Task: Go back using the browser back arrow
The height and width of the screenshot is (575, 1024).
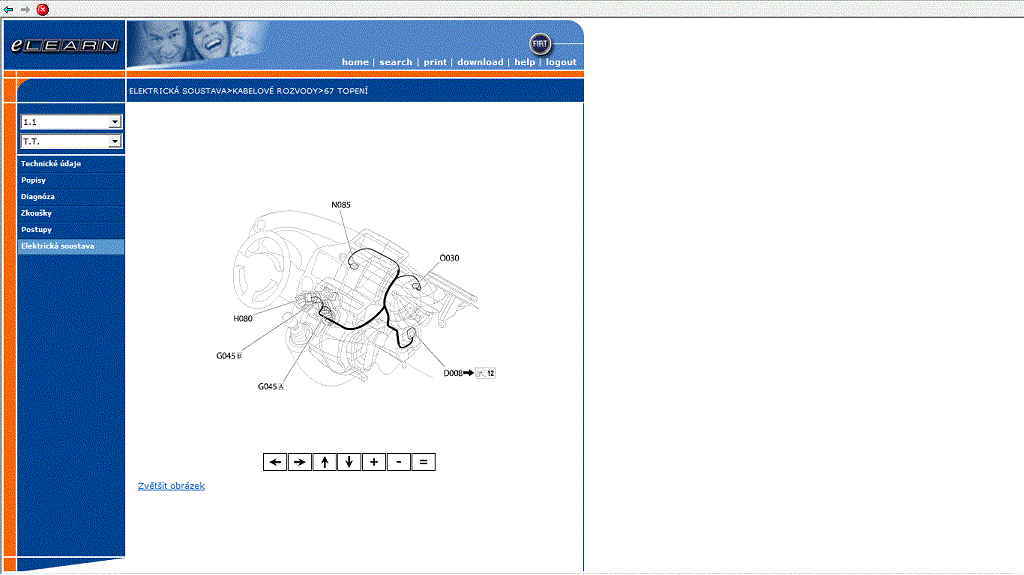Action: point(9,9)
